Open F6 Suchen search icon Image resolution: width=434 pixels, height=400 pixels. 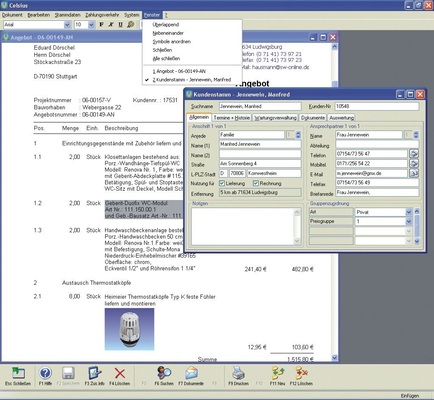click(x=164, y=373)
